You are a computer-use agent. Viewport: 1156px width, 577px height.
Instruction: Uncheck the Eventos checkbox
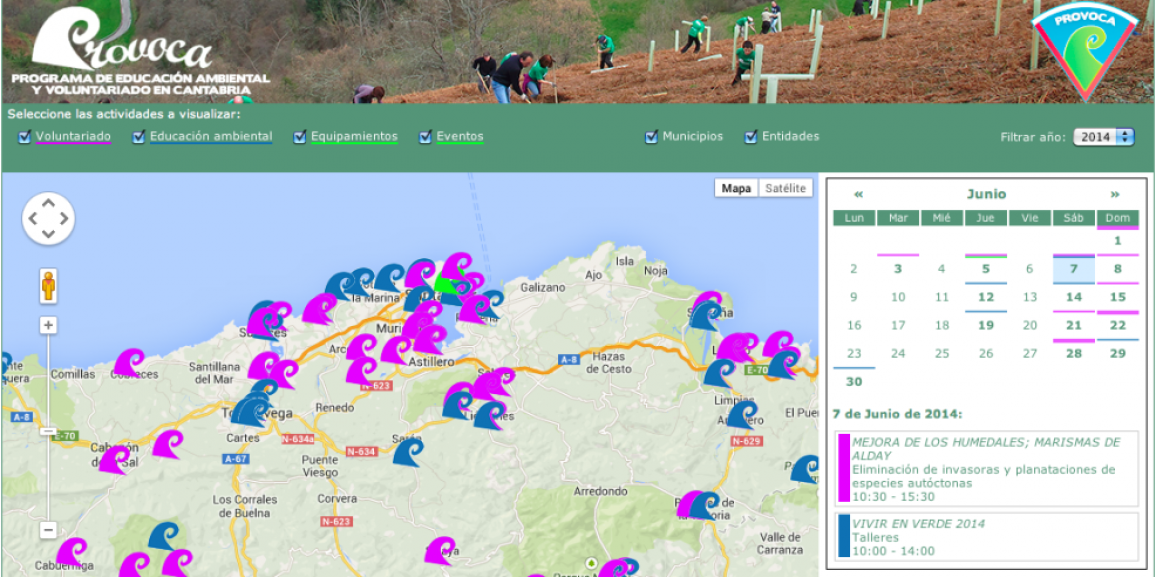[425, 137]
